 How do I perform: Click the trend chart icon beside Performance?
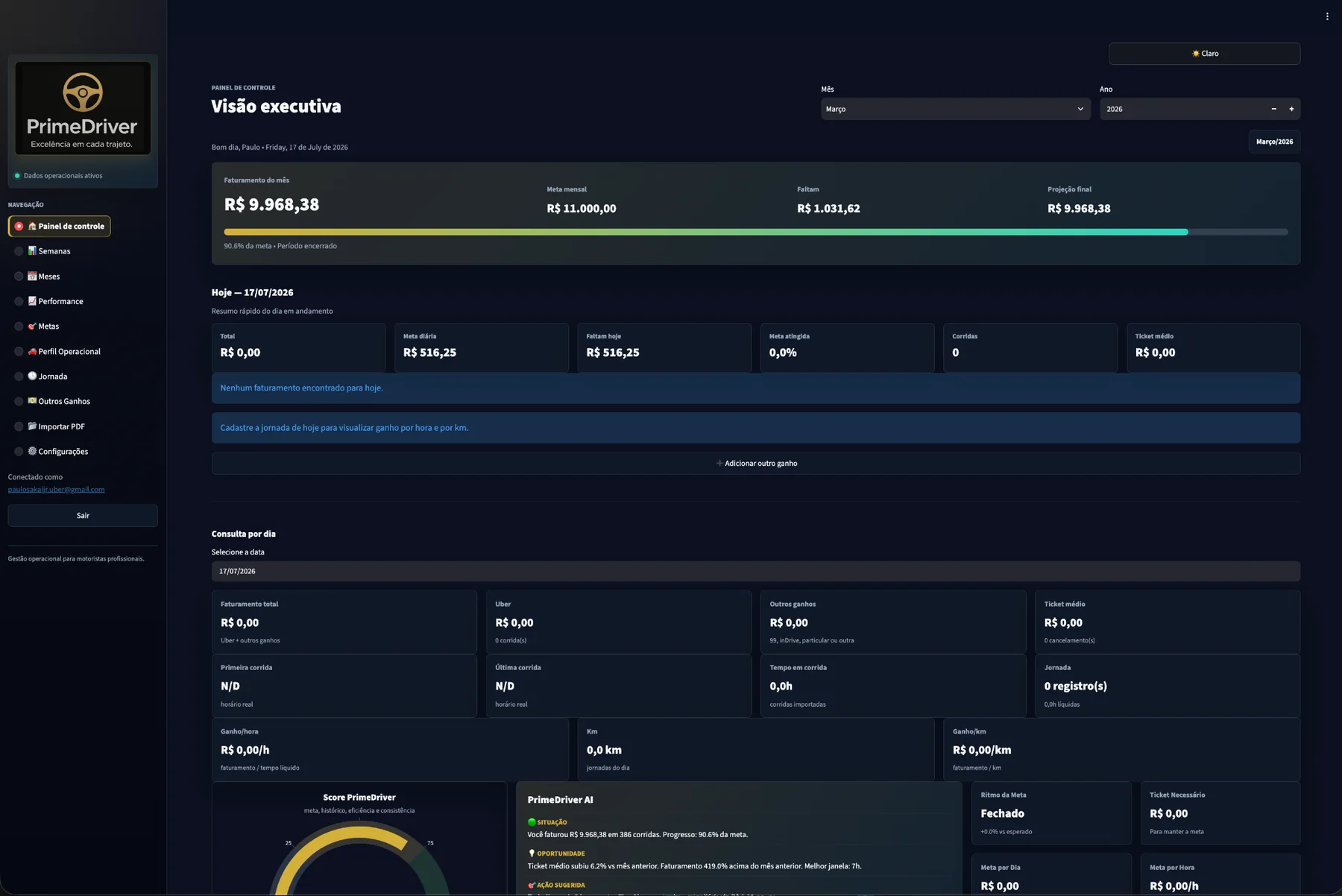[32, 300]
